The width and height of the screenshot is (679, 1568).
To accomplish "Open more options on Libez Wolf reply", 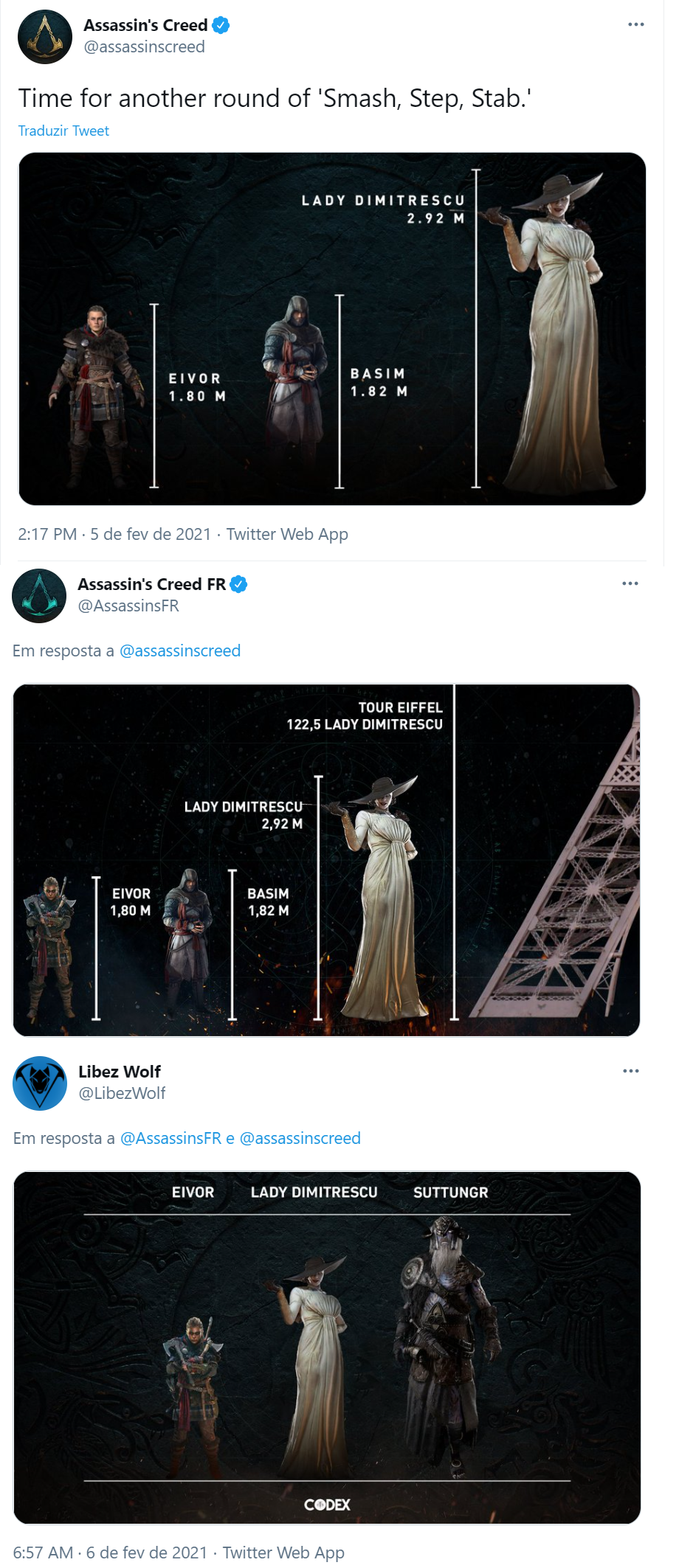I will click(630, 1071).
